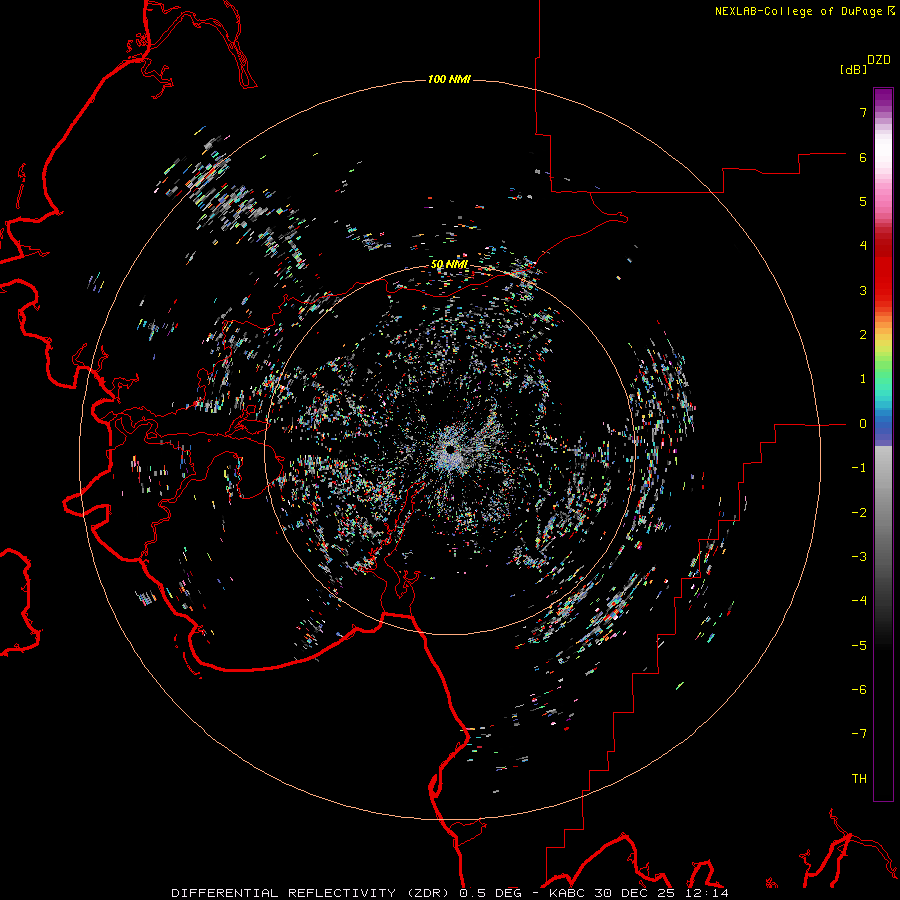The image size is (900, 900).
Task: Click the color scale value 2
Action: pos(863,335)
